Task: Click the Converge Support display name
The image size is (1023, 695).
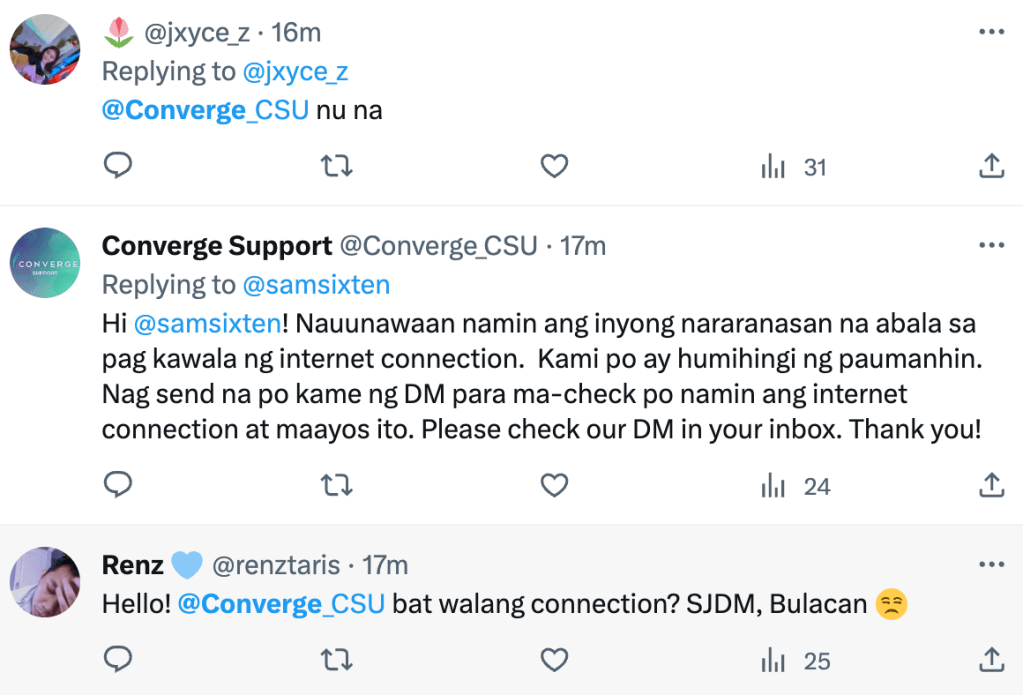Action: pos(217,245)
